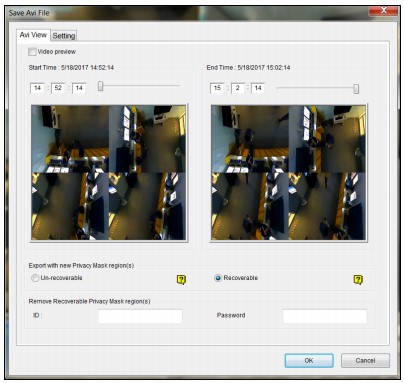Select the Recoverable radio button

pyautogui.click(x=218, y=278)
